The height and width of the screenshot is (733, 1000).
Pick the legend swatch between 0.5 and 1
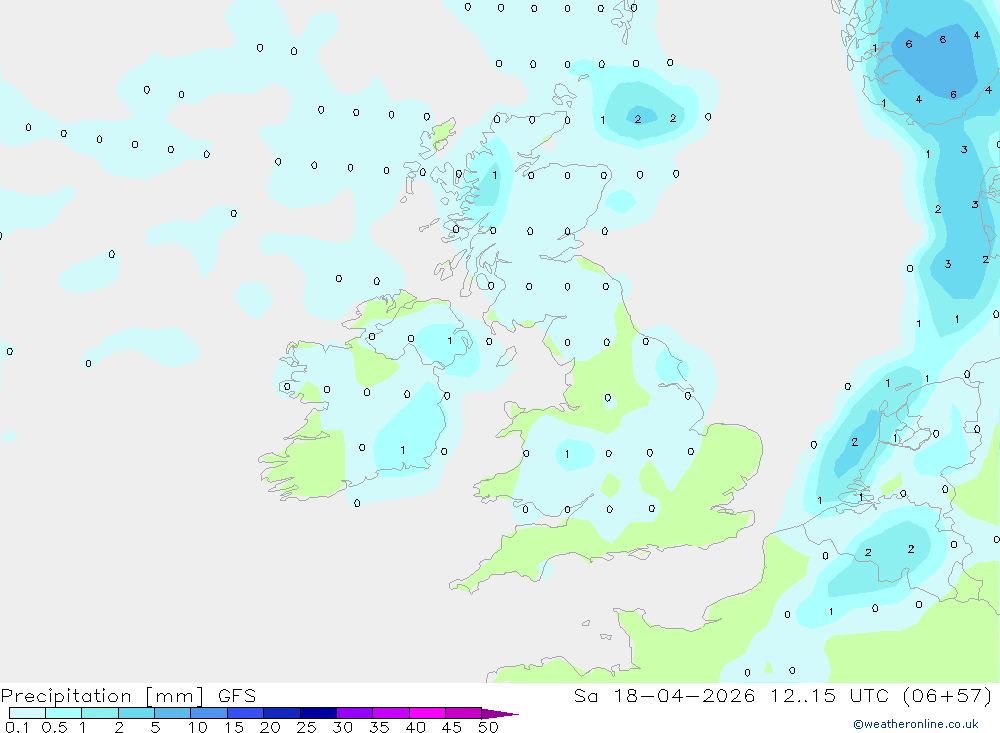[x=63, y=713]
